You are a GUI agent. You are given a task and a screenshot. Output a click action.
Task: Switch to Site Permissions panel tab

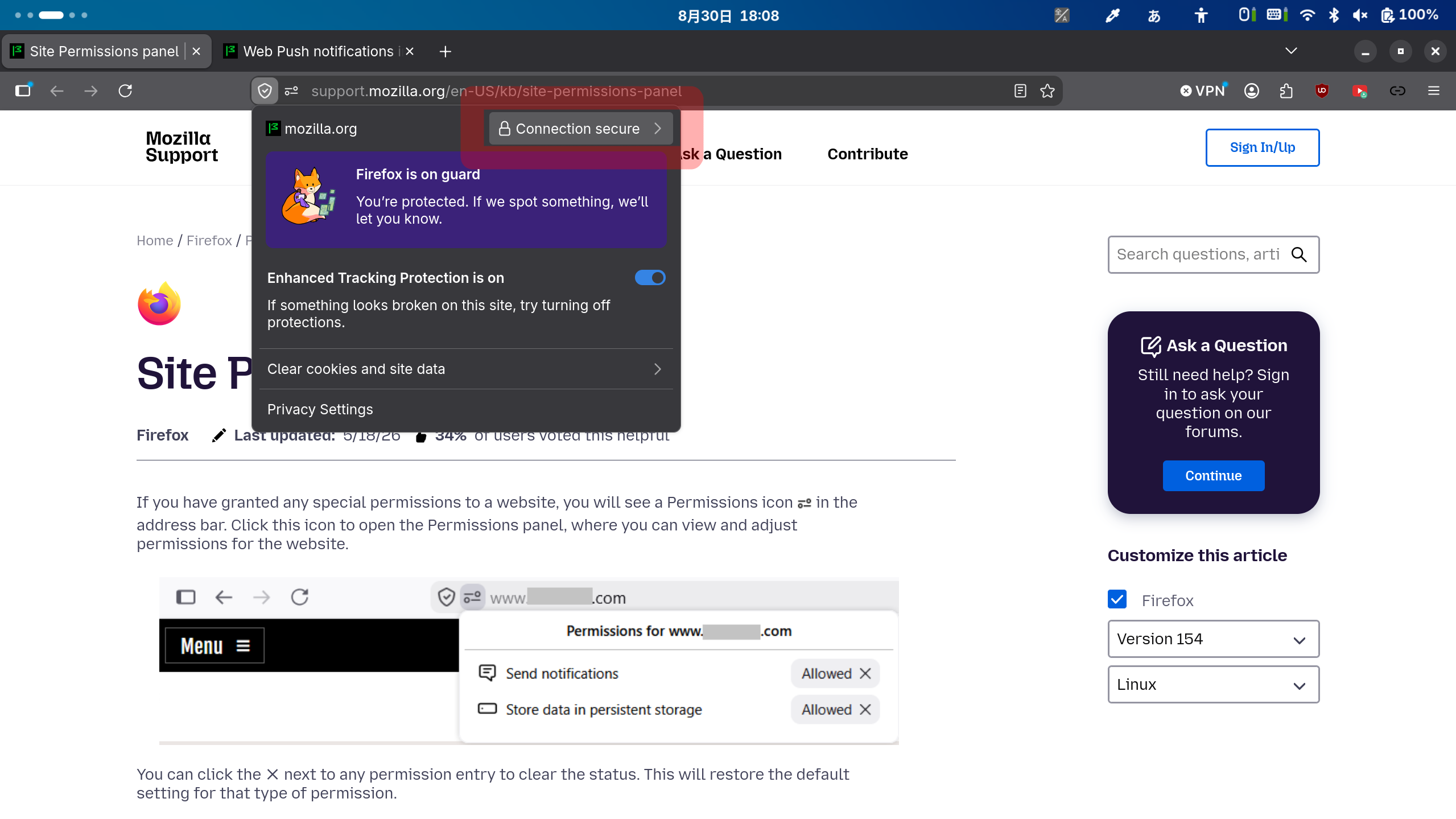coord(106,51)
